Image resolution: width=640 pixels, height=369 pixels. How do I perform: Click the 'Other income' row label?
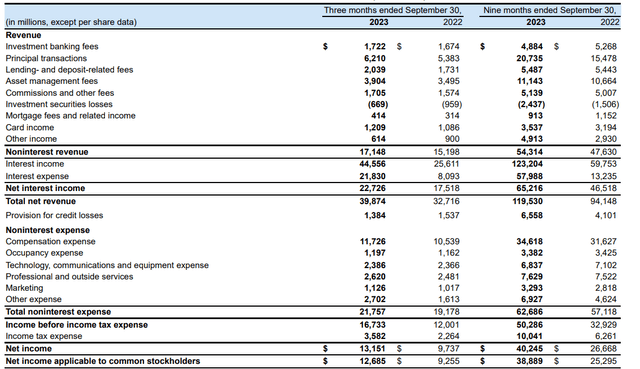point(31,139)
